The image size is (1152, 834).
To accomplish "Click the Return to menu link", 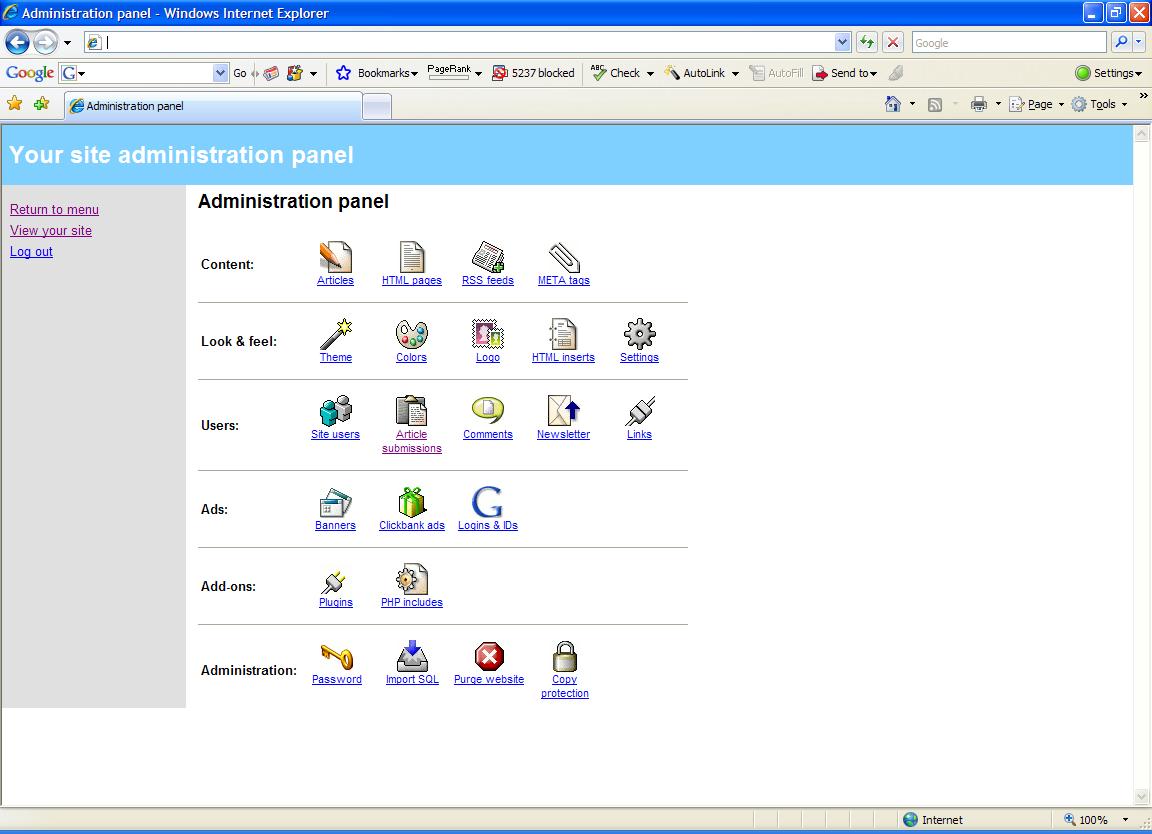I will [54, 209].
